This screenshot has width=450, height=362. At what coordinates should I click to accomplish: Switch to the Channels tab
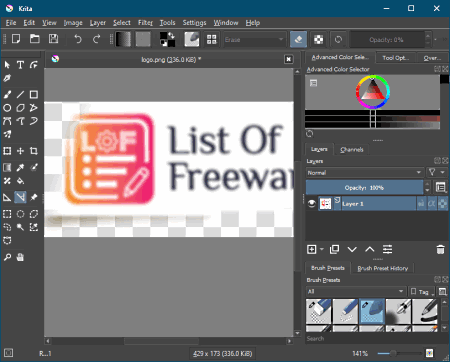[x=352, y=149]
